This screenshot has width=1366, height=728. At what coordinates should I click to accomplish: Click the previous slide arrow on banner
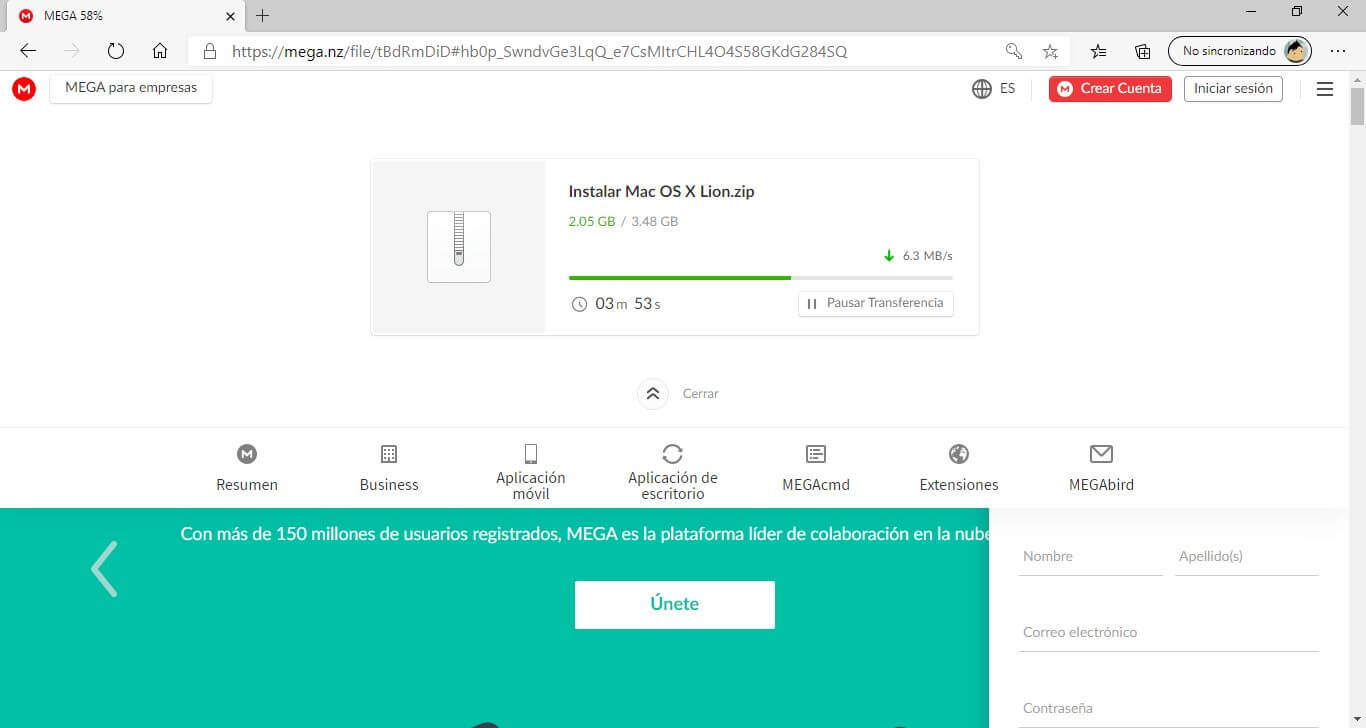[104, 569]
